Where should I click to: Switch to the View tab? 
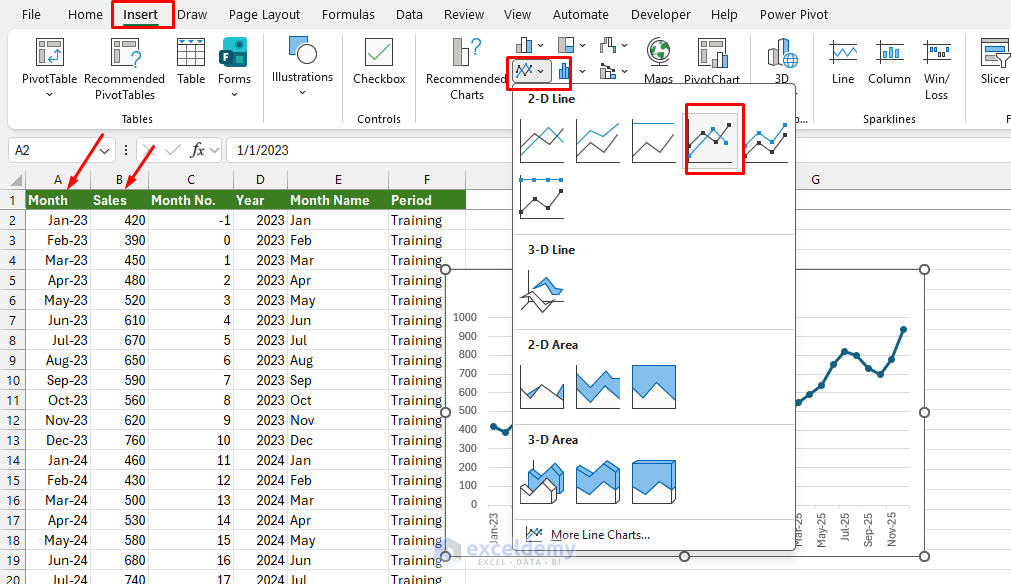pyautogui.click(x=517, y=14)
